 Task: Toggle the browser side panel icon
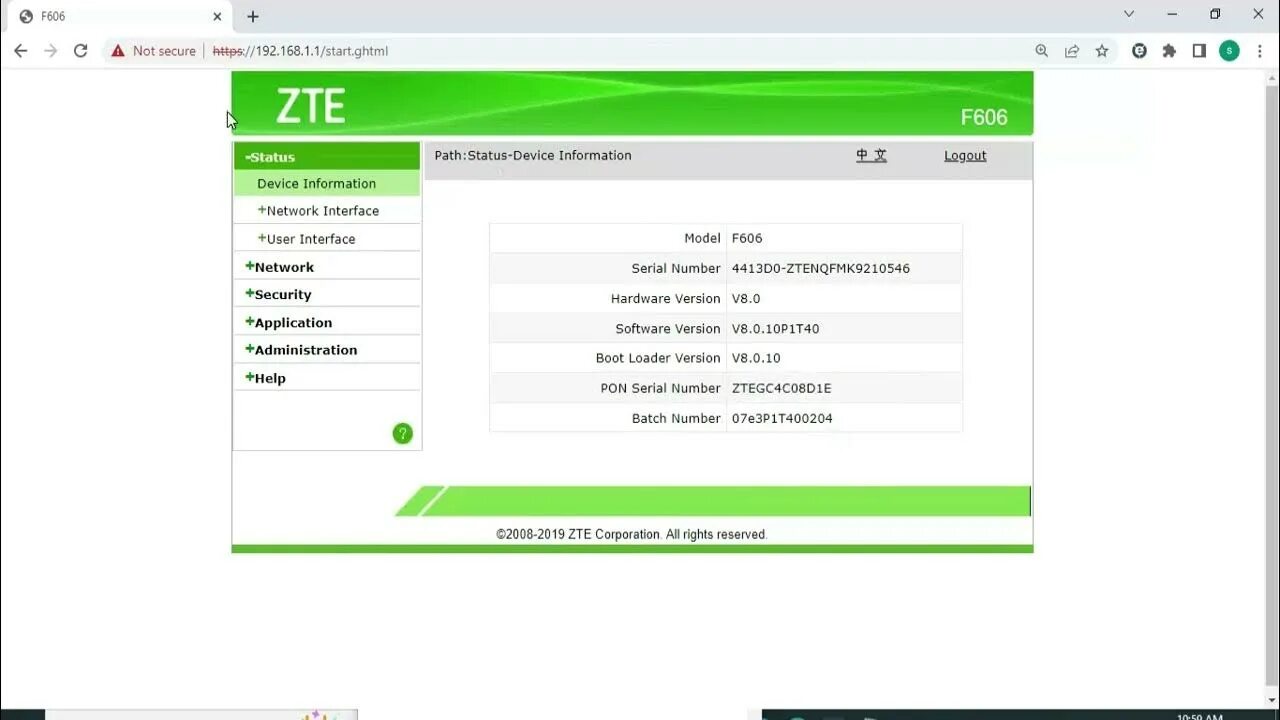(x=1199, y=51)
